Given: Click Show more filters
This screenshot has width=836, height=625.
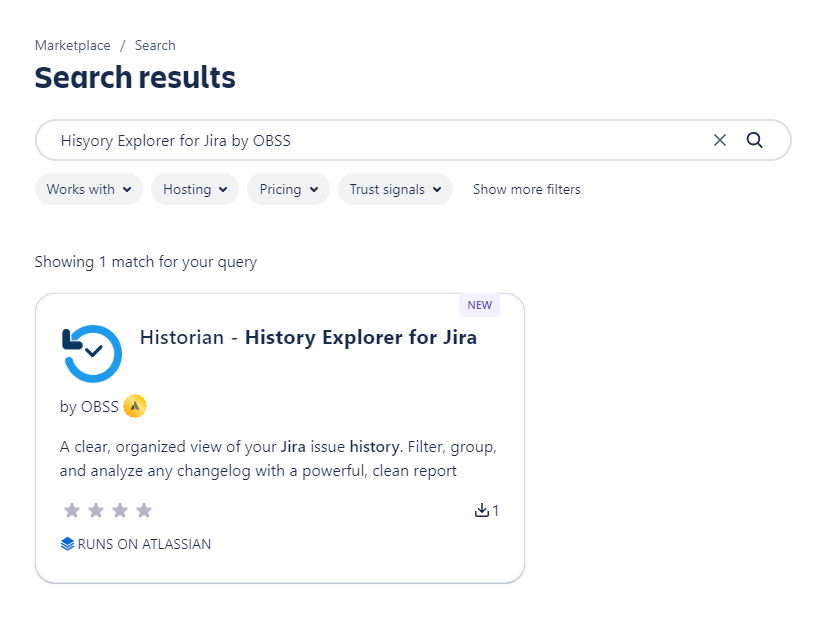Looking at the screenshot, I should coord(526,189).
